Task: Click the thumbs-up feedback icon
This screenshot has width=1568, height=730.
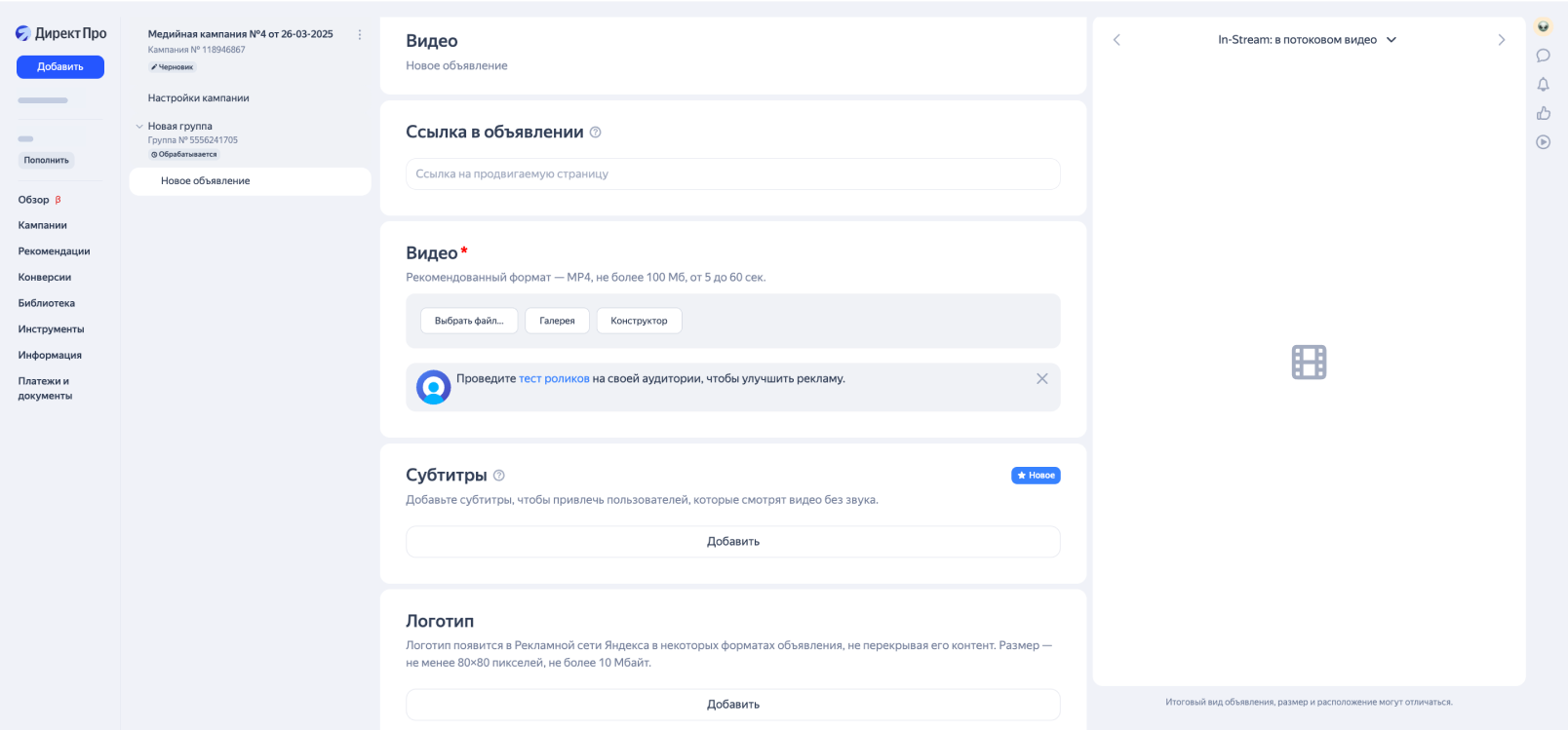Action: pyautogui.click(x=1543, y=113)
